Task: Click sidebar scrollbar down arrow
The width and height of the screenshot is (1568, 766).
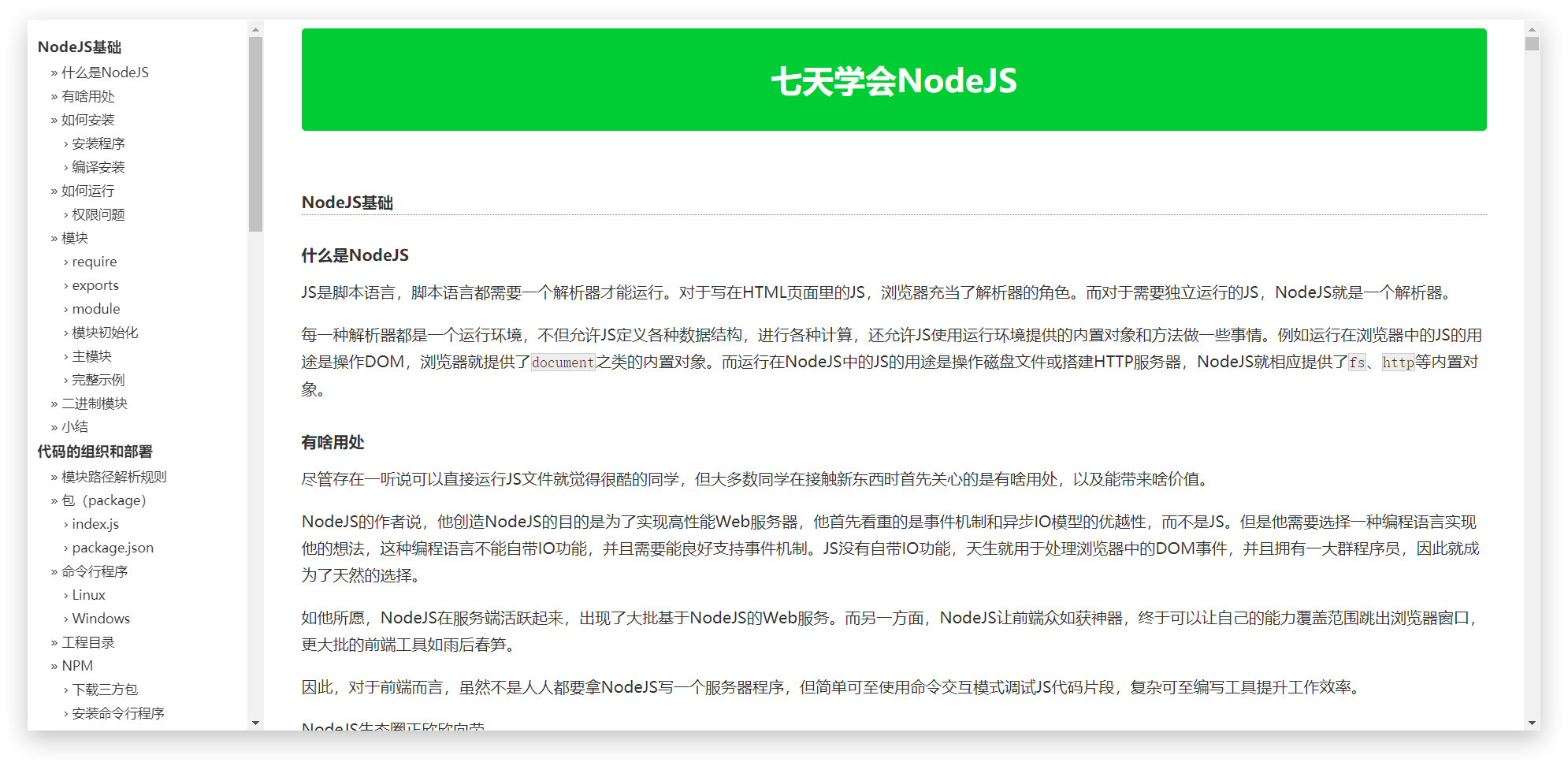Action: tap(255, 723)
